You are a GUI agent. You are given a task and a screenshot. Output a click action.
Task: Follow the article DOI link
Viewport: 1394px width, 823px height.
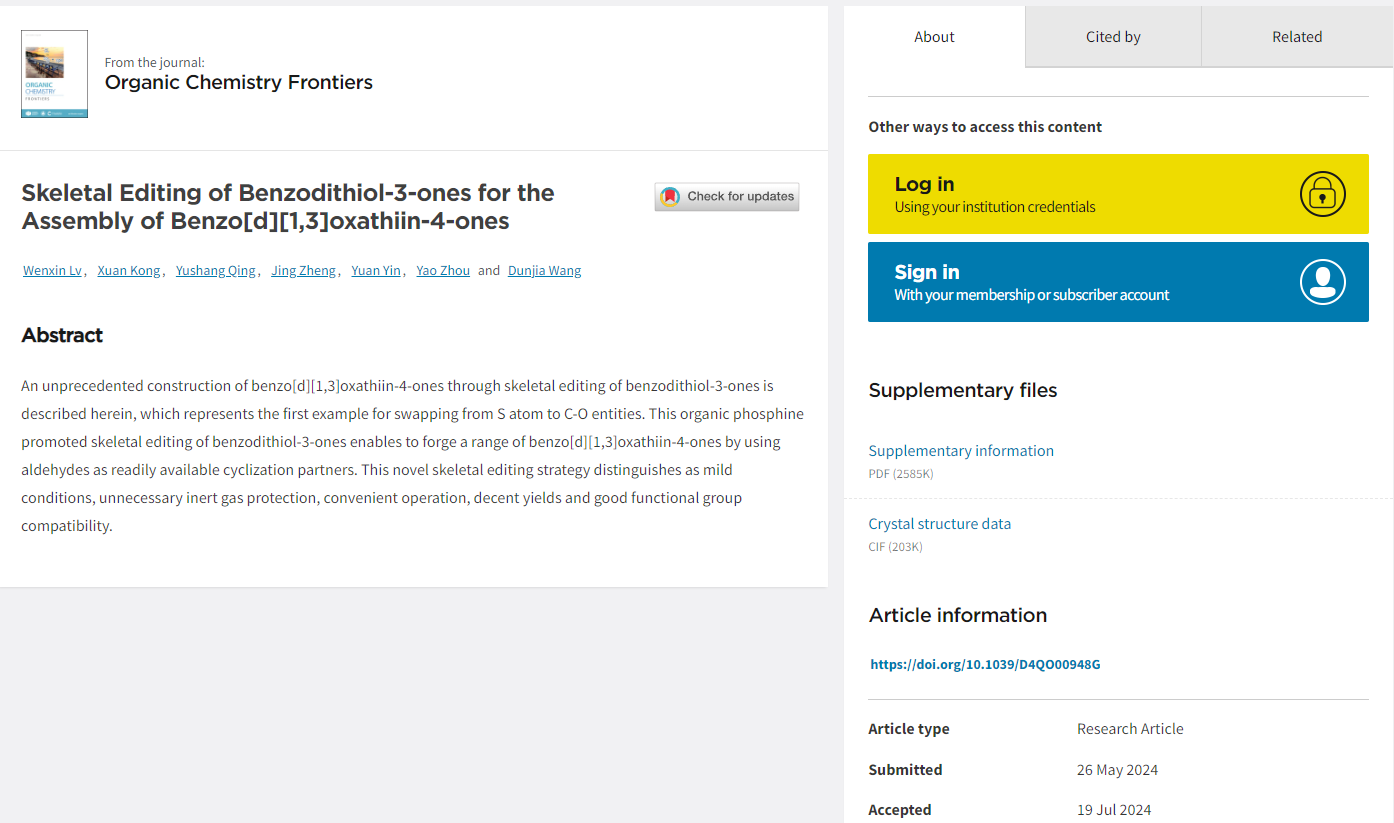(x=985, y=664)
